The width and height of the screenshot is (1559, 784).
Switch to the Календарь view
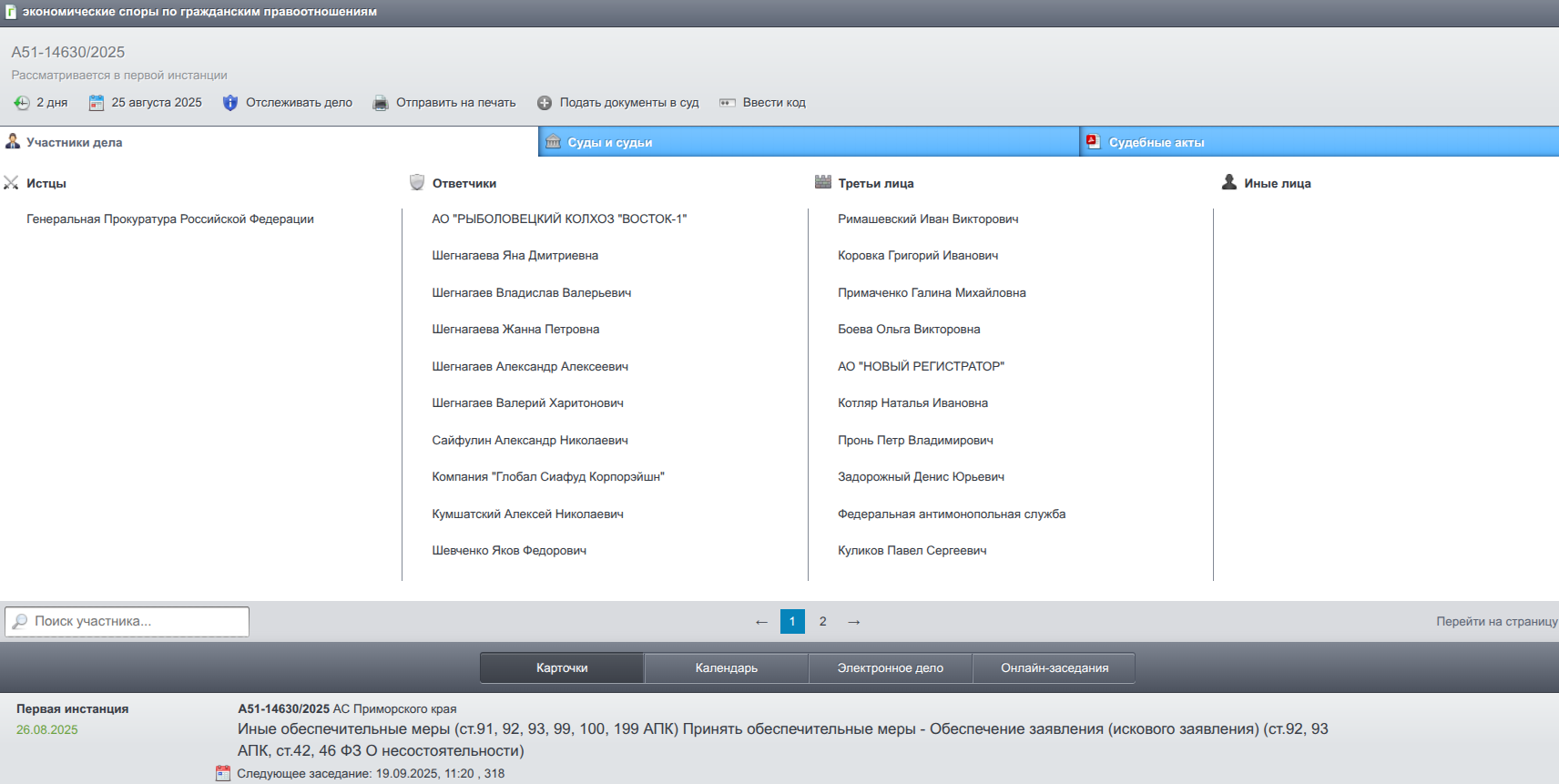coord(726,667)
